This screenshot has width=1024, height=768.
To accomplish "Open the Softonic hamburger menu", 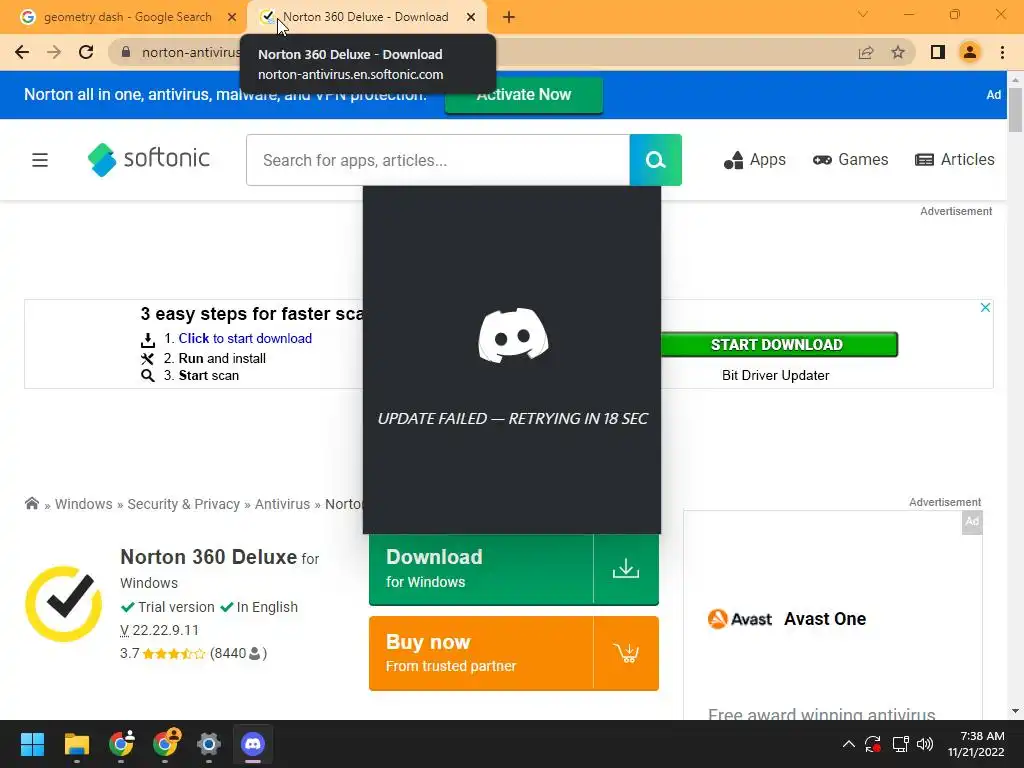I will 40,160.
